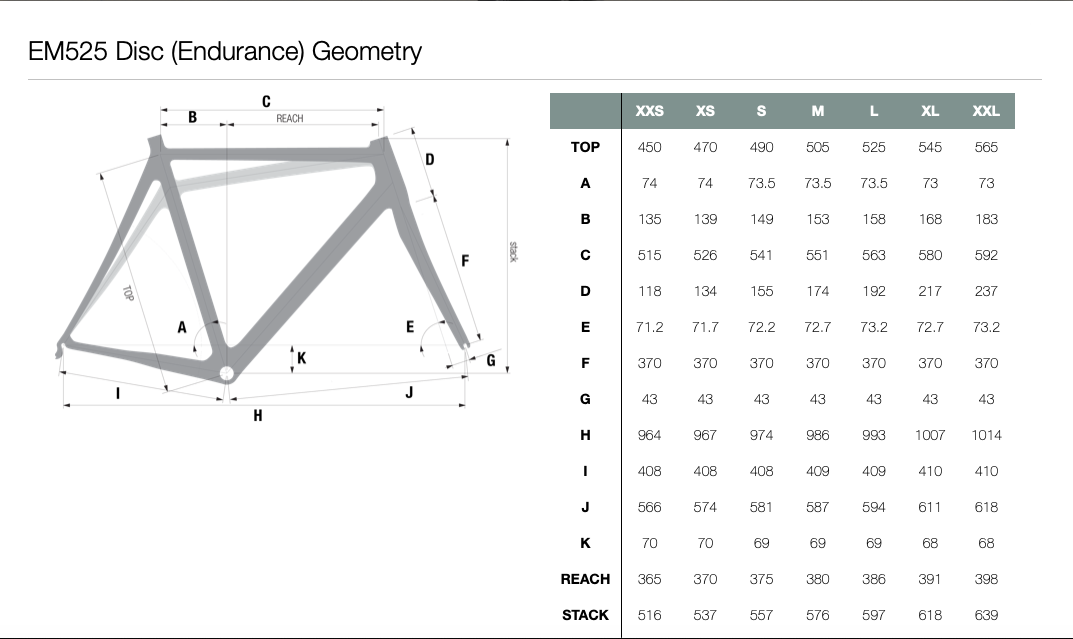This screenshot has height=639, width=1073.
Task: Click the TOP row label
Action: (585, 147)
